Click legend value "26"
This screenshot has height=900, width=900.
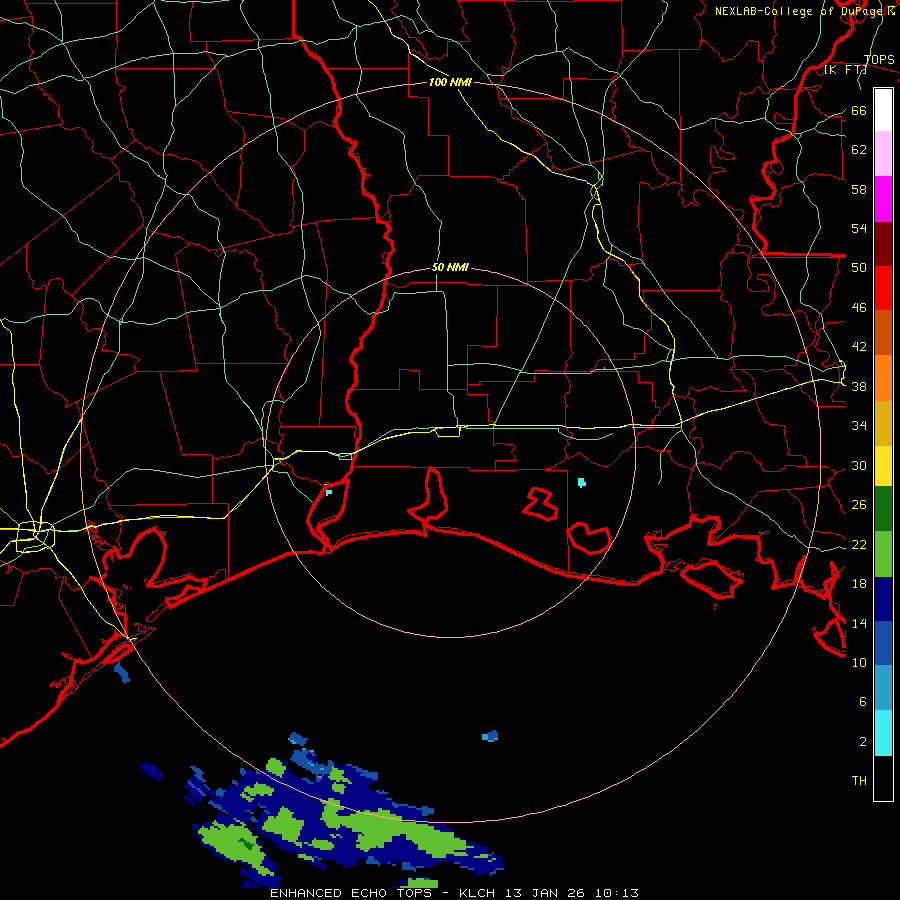point(859,505)
